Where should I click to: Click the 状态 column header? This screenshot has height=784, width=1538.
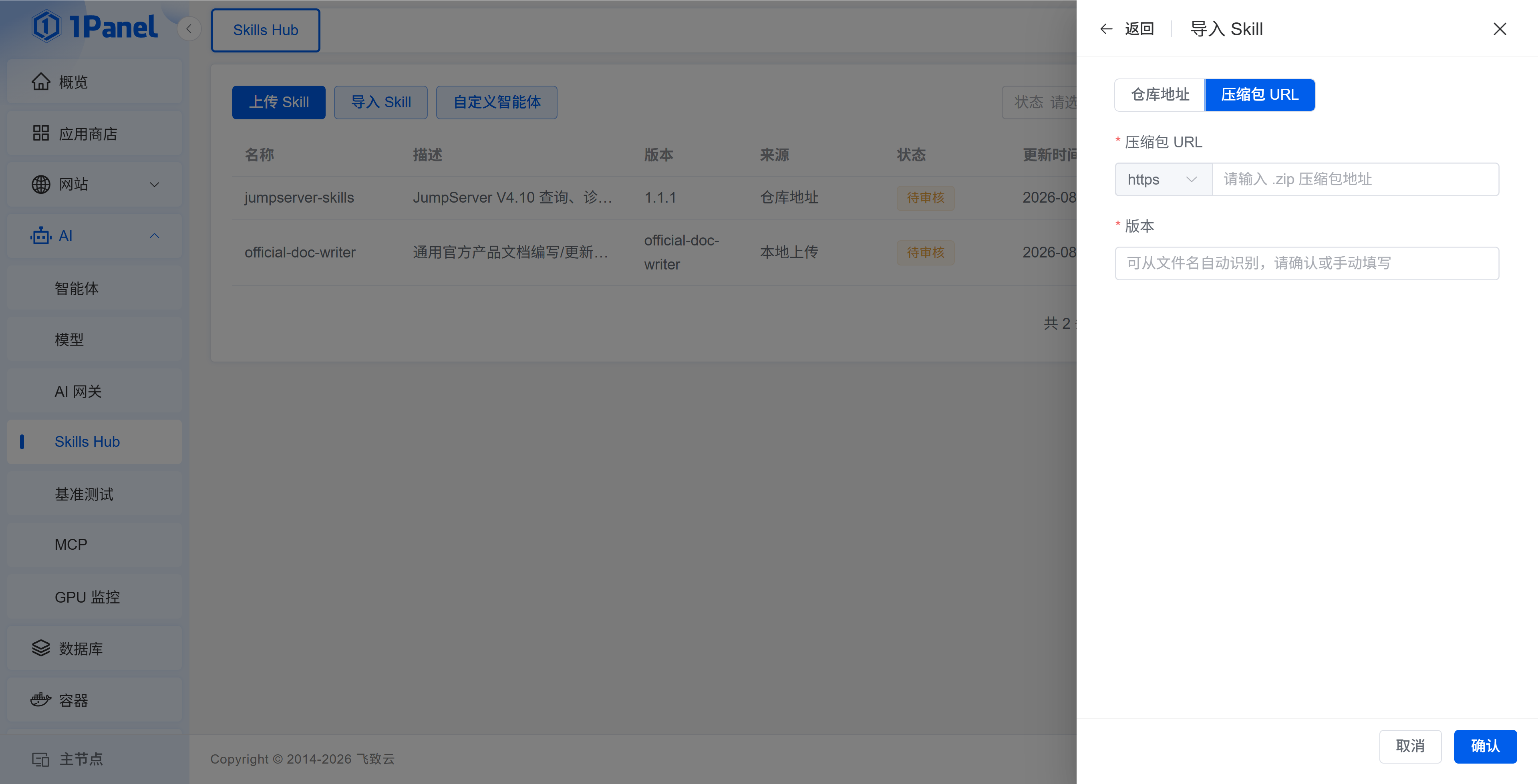point(911,155)
